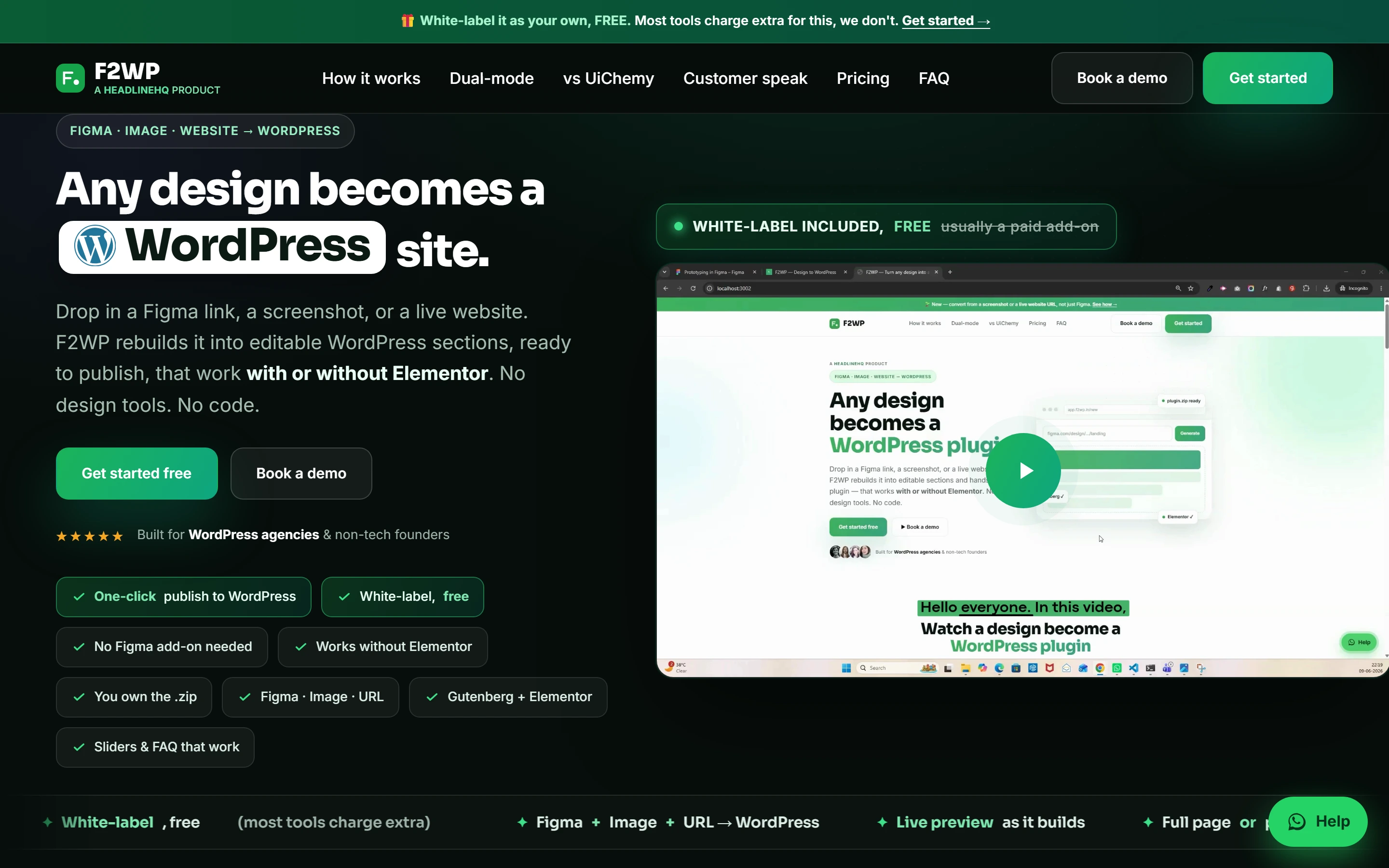Click the 'Sliders & FAQ that work' chip

point(155,747)
